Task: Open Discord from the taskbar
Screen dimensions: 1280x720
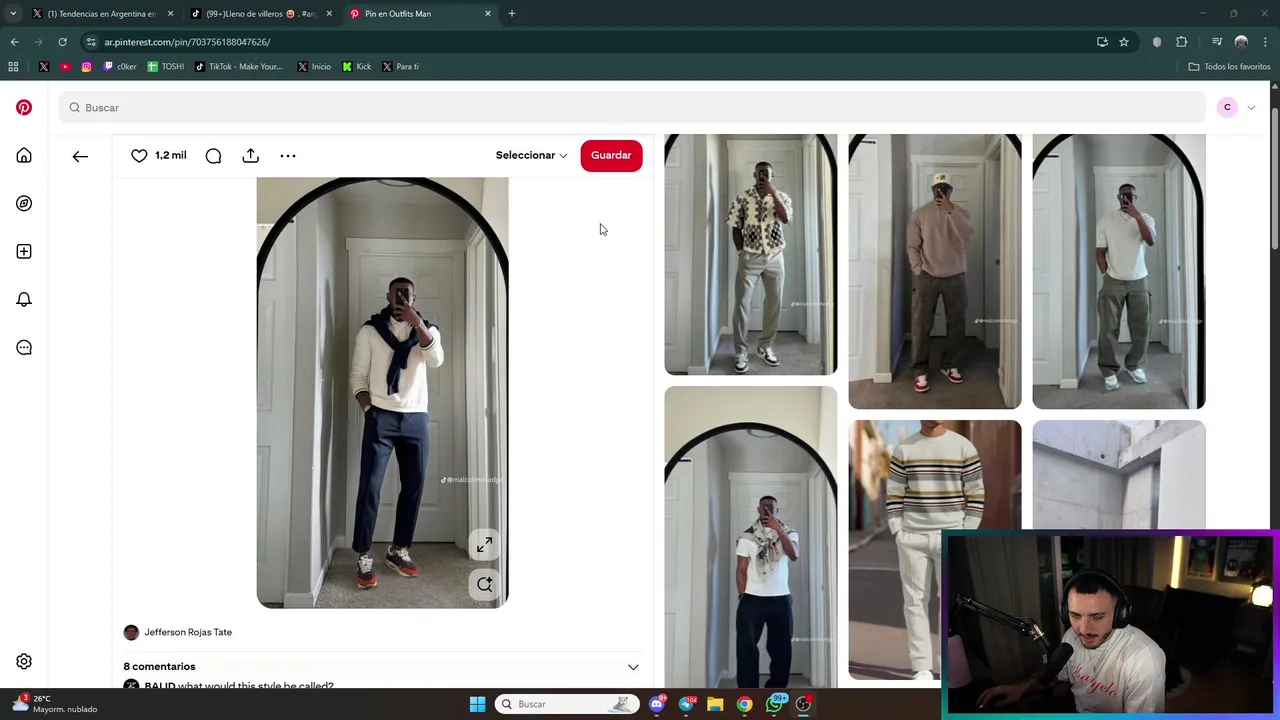Action: click(x=657, y=704)
